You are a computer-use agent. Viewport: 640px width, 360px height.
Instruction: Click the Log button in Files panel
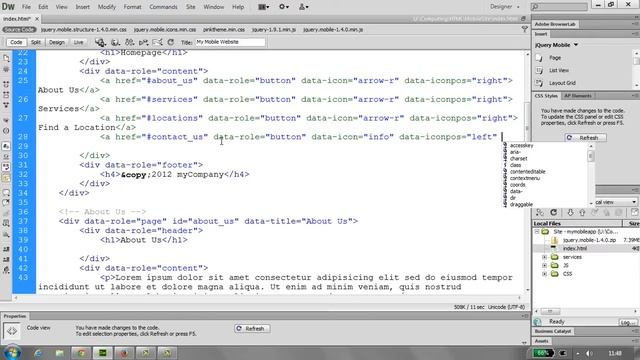(x=627, y=322)
